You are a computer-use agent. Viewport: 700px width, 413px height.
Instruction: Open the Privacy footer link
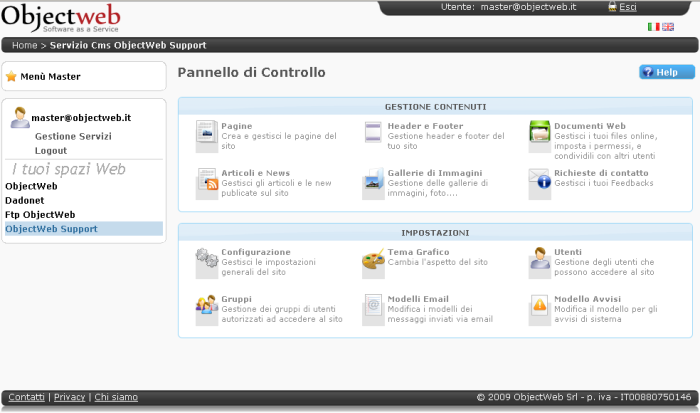[69, 397]
